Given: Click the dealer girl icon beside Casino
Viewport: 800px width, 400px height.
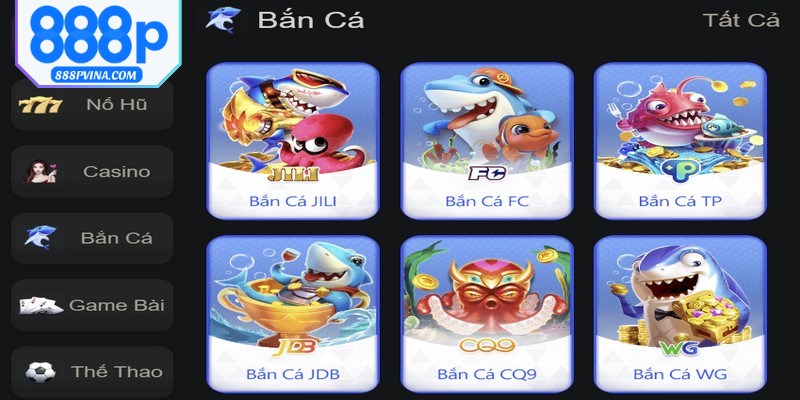Looking at the screenshot, I should (40, 171).
